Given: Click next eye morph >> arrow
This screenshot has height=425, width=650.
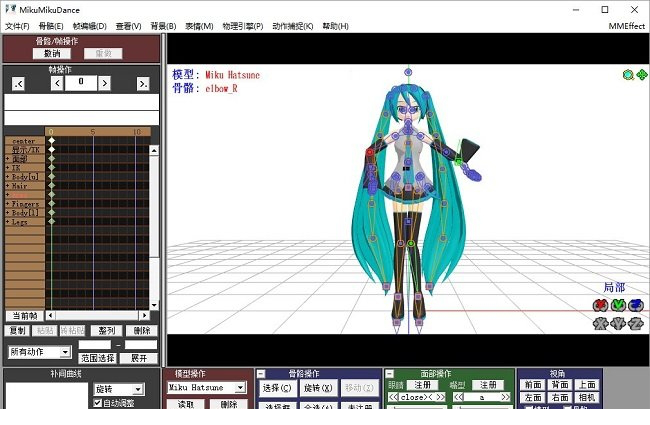Looking at the screenshot, I should (x=441, y=397).
